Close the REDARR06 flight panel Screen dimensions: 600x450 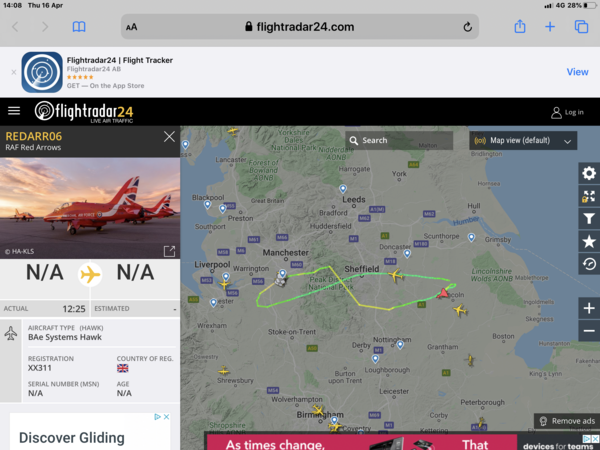pos(169,137)
